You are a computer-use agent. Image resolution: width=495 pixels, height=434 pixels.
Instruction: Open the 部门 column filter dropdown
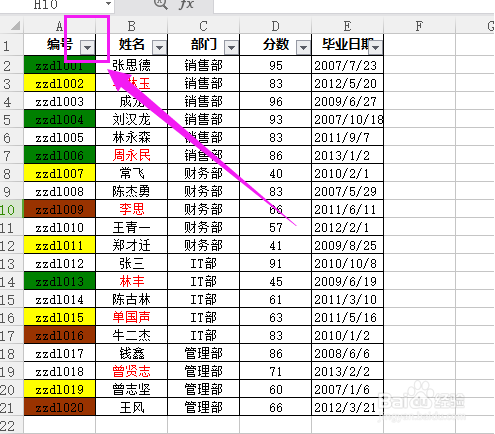(232, 48)
